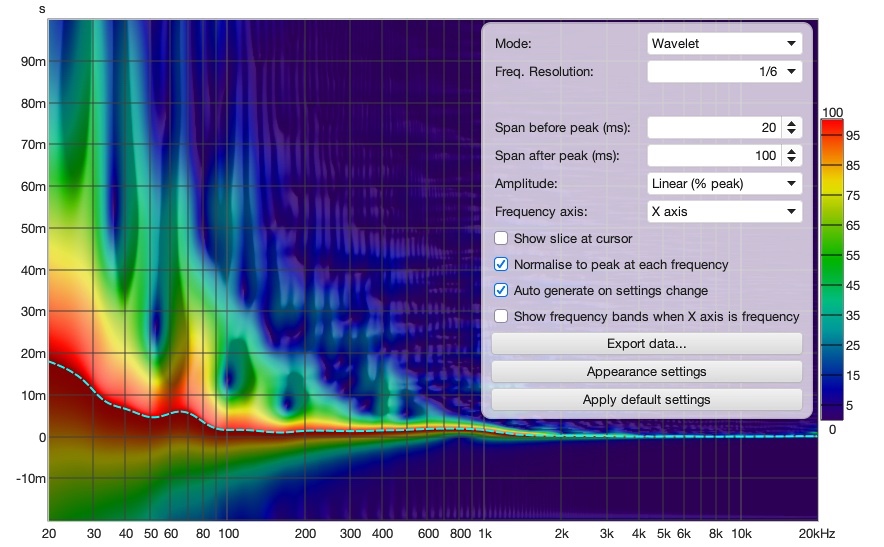Click the Span after peak value field

[x=714, y=156]
